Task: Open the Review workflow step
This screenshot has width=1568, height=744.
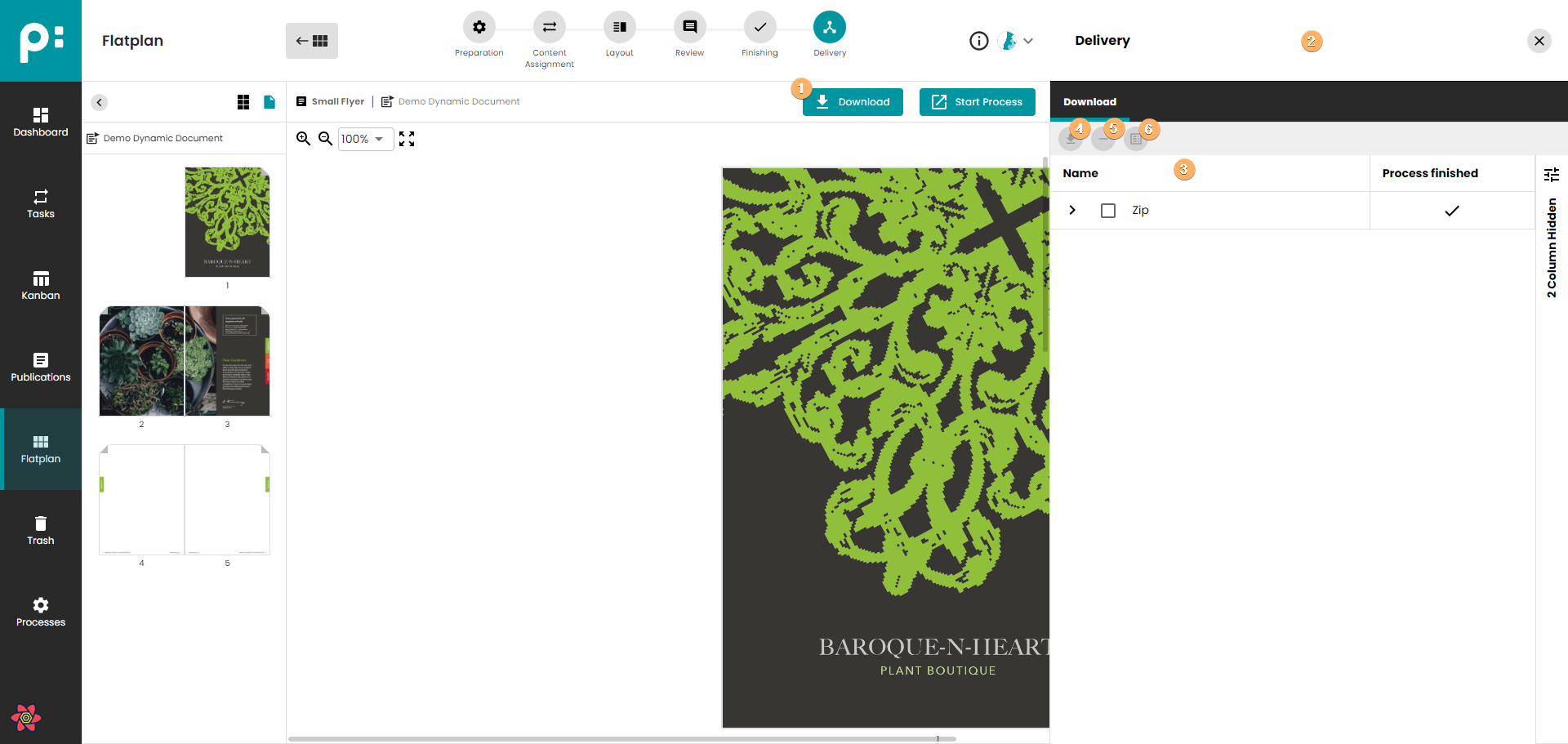Action: pos(689,28)
